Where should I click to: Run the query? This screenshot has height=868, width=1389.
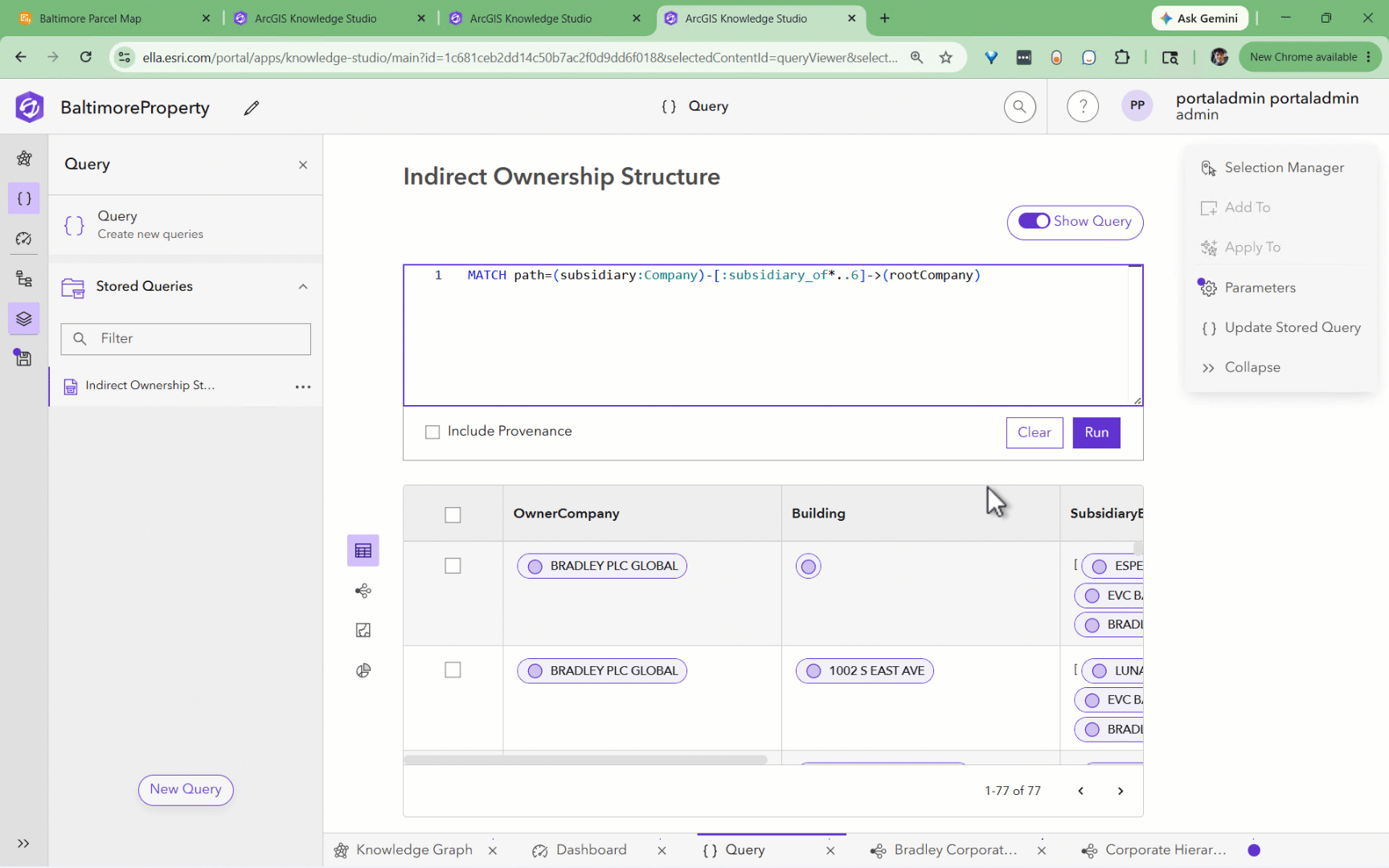click(1096, 432)
